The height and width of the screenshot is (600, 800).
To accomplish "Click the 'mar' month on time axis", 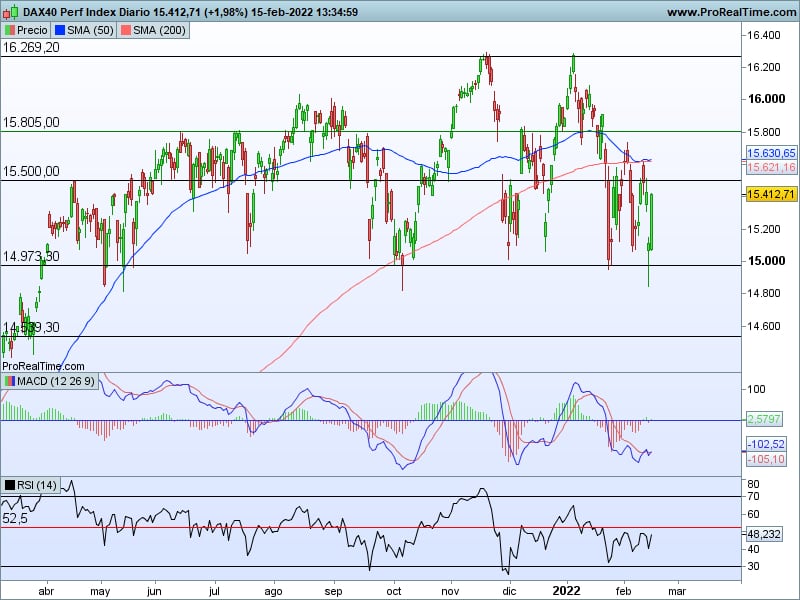I will pos(677,591).
